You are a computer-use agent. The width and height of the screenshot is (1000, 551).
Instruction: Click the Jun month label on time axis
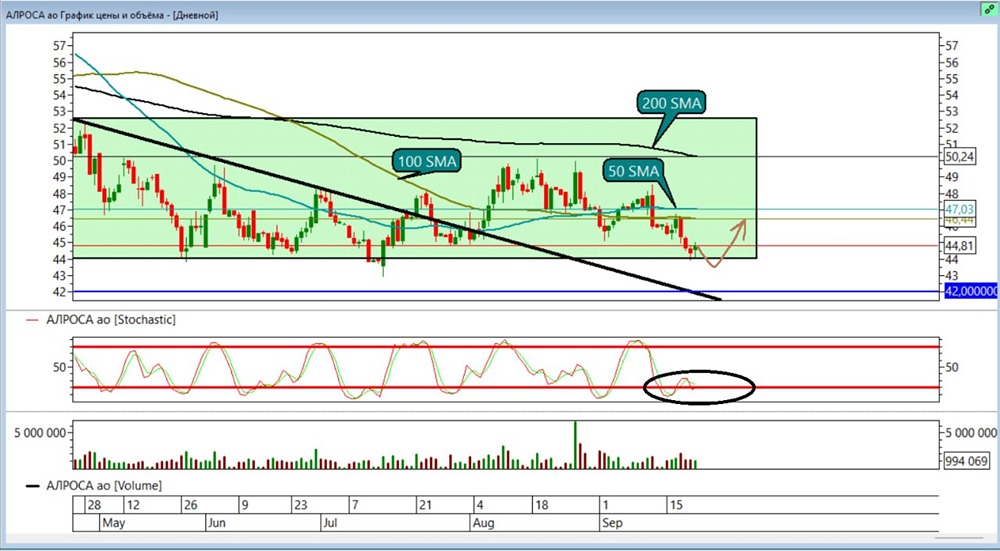219,523
